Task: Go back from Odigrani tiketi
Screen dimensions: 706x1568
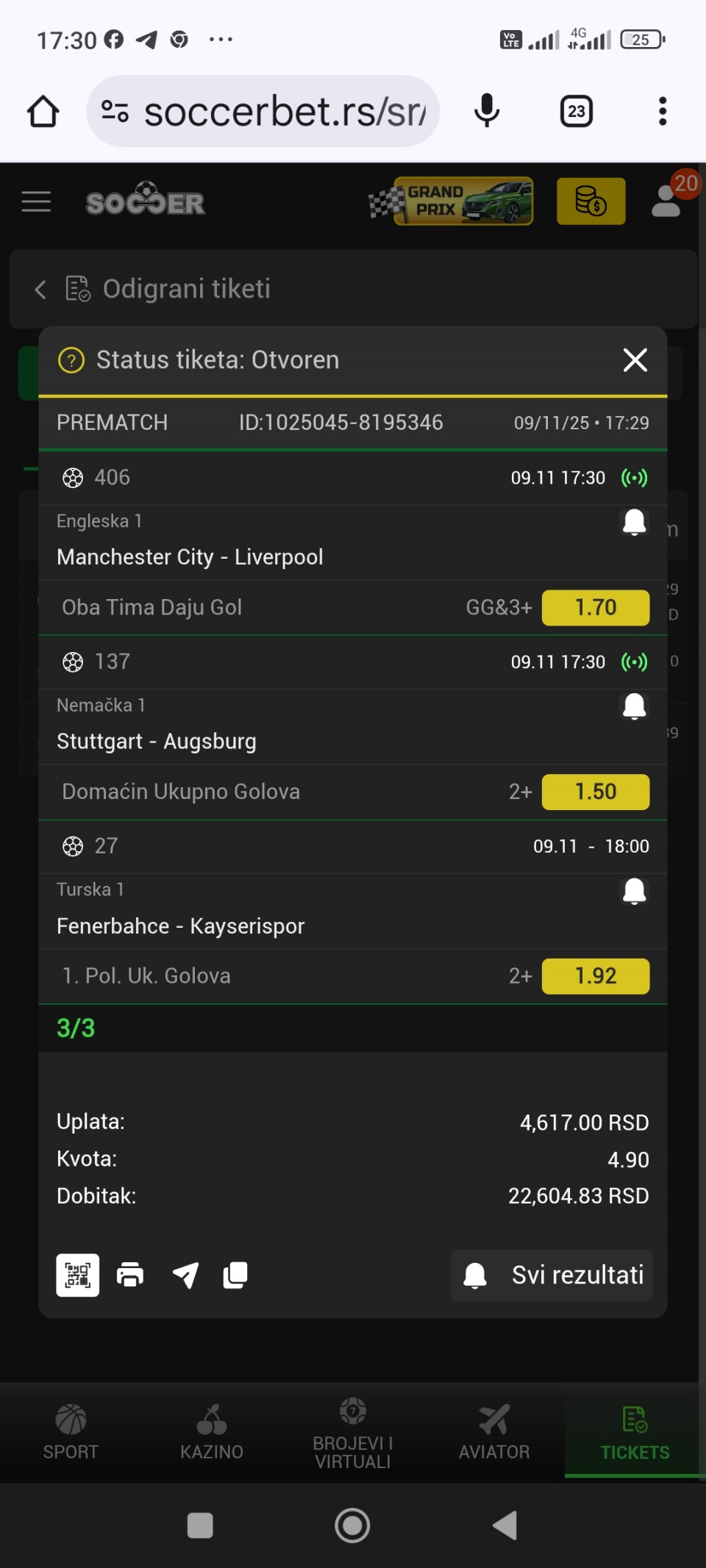Action: 40,290
